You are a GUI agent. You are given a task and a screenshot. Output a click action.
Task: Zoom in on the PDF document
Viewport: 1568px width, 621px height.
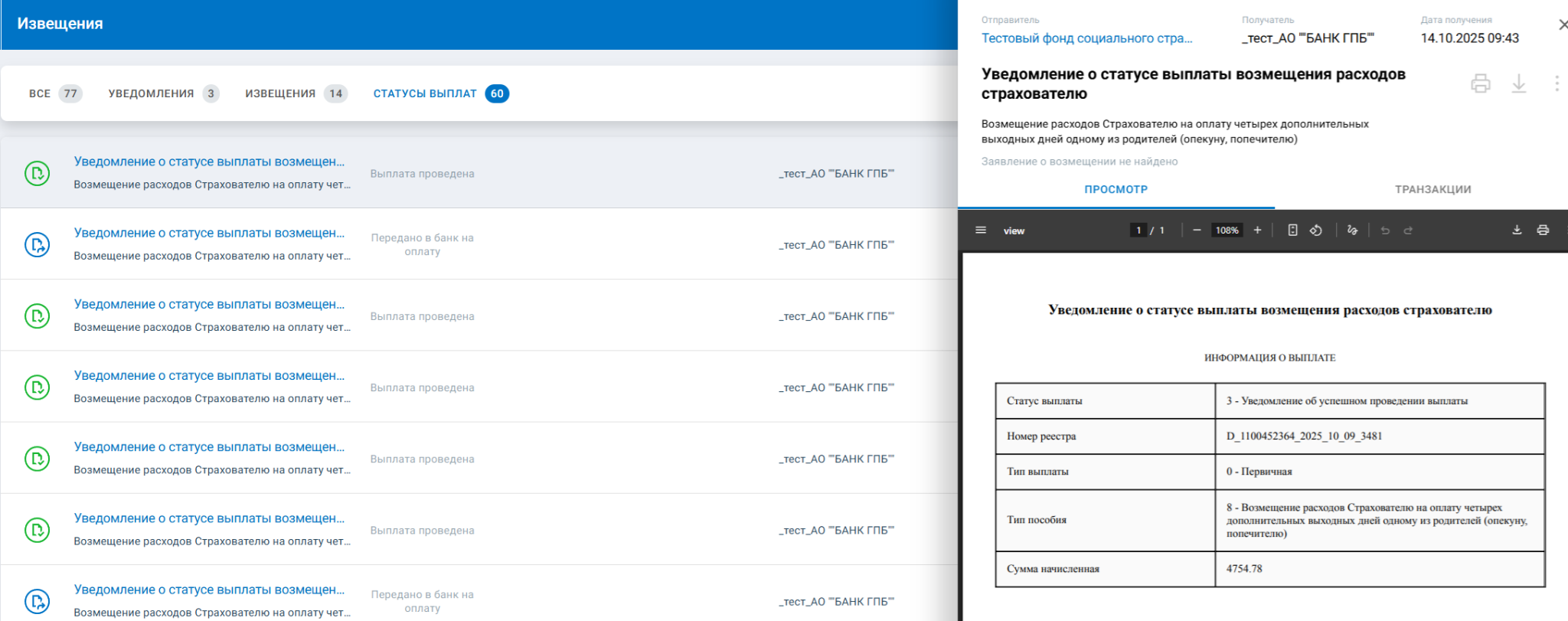(x=1257, y=230)
